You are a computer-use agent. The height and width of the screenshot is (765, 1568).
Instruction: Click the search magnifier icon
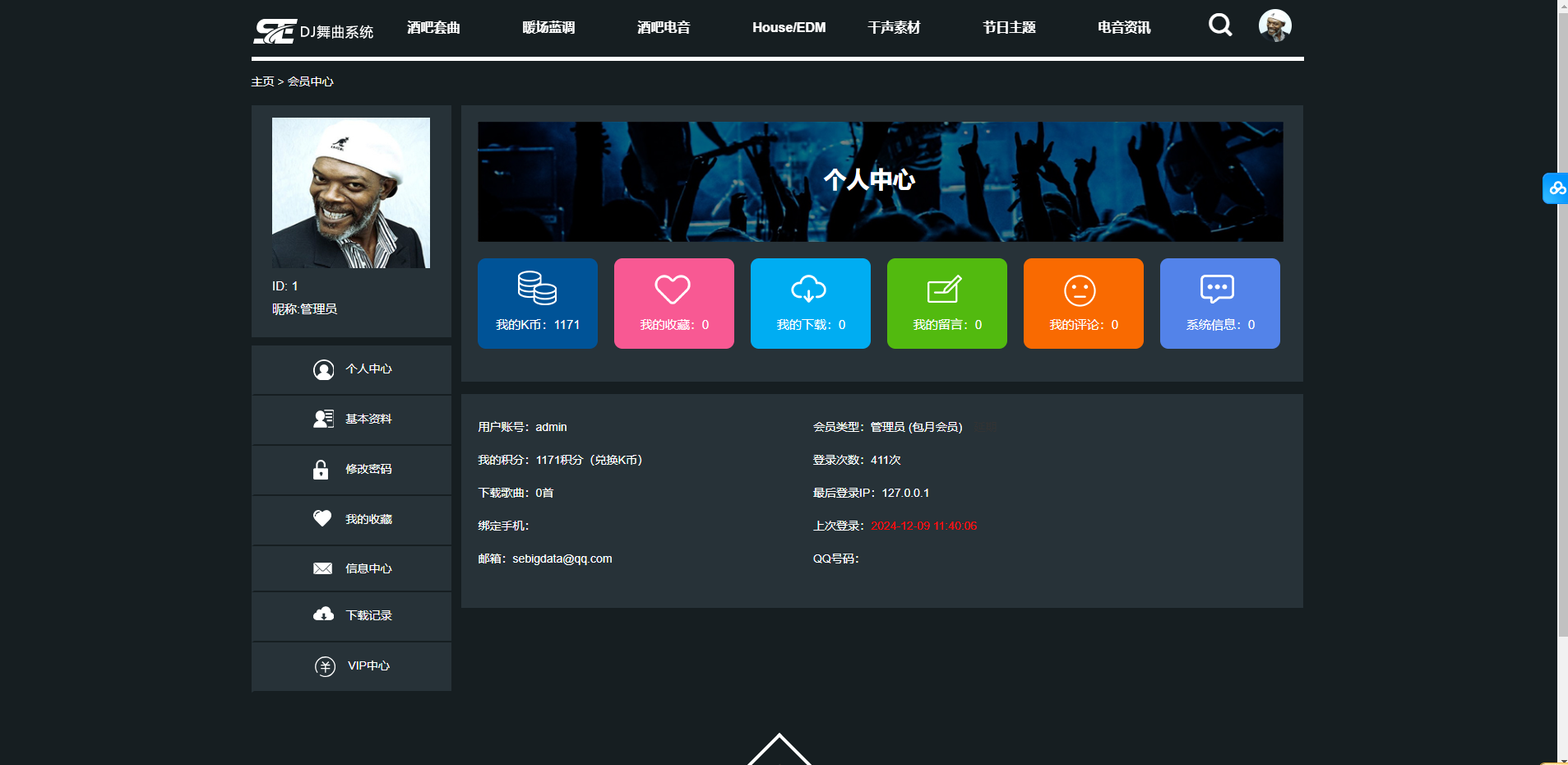(x=1220, y=25)
